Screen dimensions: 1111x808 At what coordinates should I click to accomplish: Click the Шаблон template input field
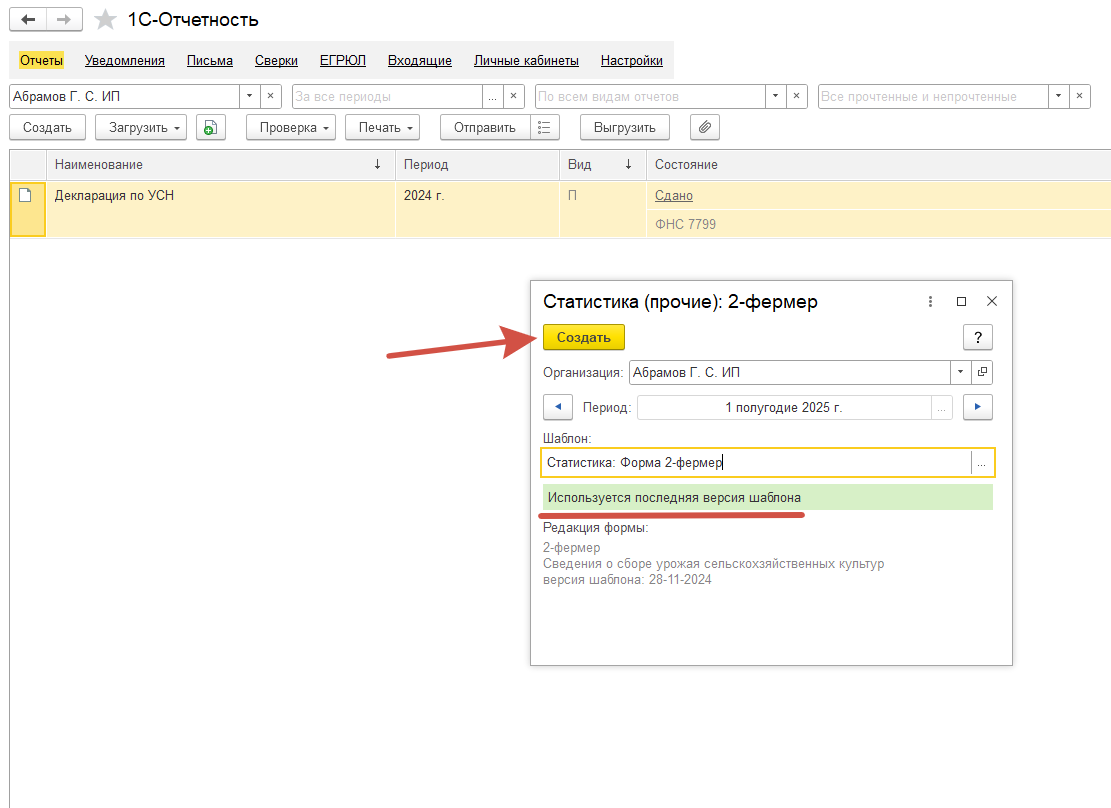tap(756, 463)
